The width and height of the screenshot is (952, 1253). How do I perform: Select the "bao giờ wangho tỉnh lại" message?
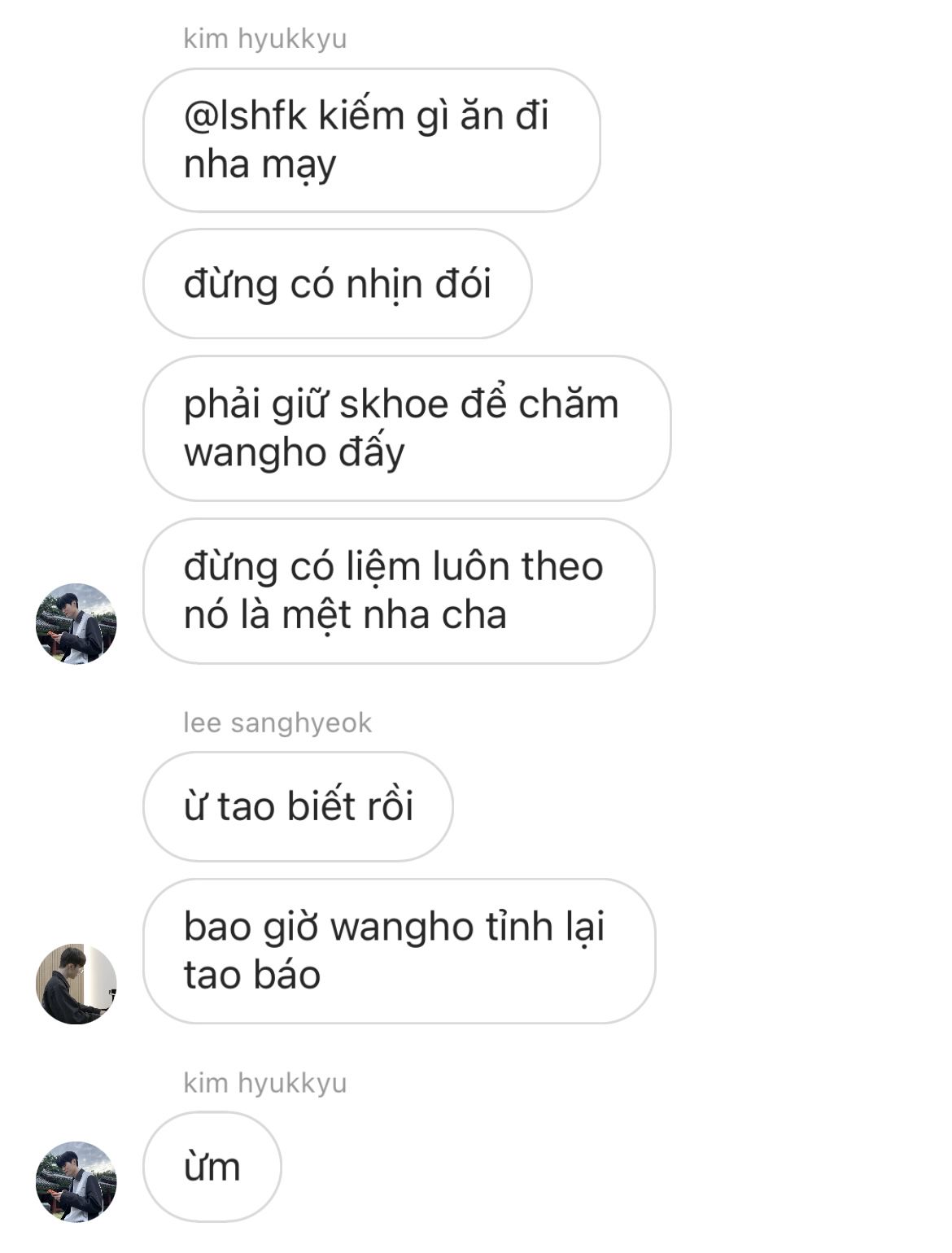pyautogui.click(x=399, y=951)
